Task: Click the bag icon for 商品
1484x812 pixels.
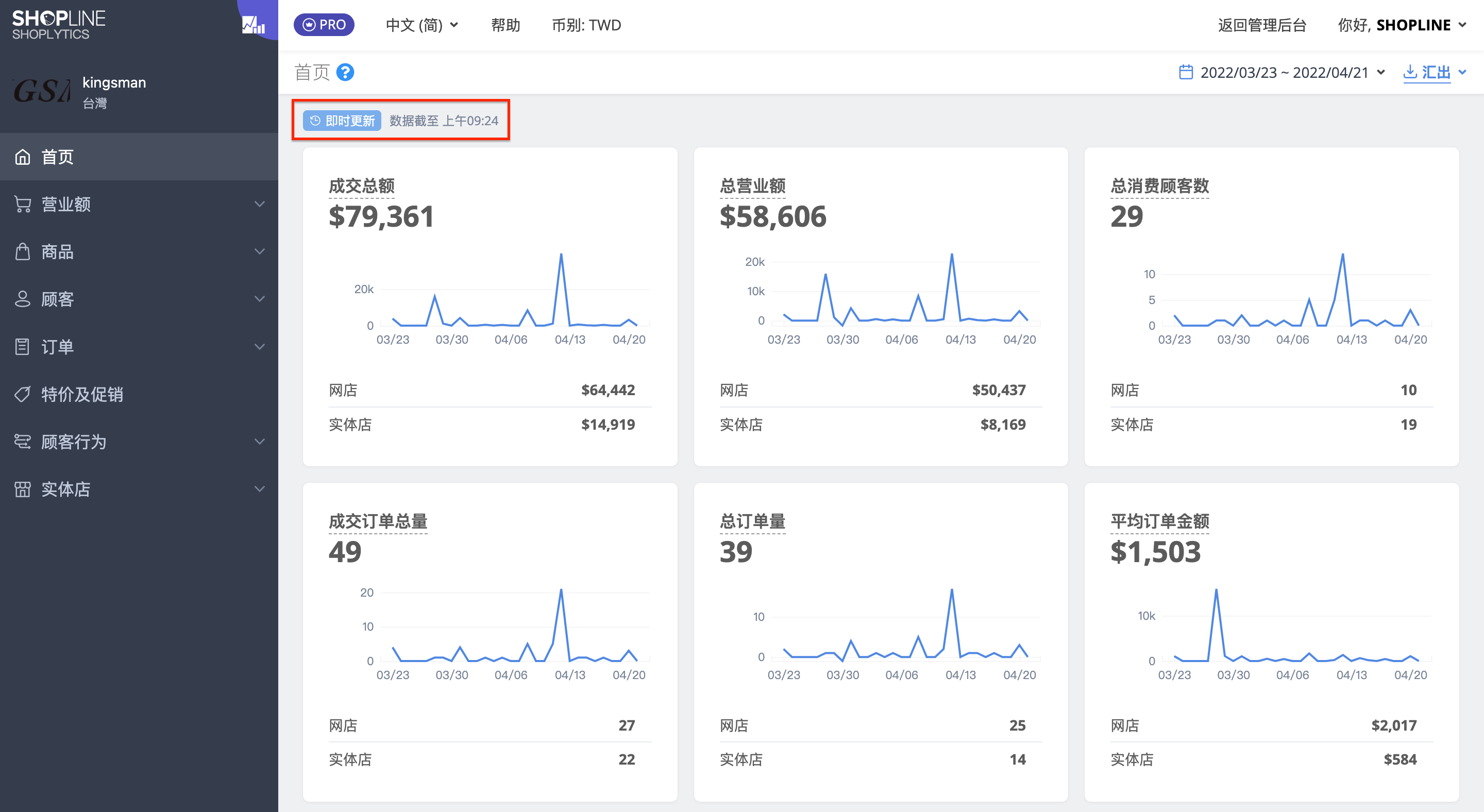Action: coord(23,251)
